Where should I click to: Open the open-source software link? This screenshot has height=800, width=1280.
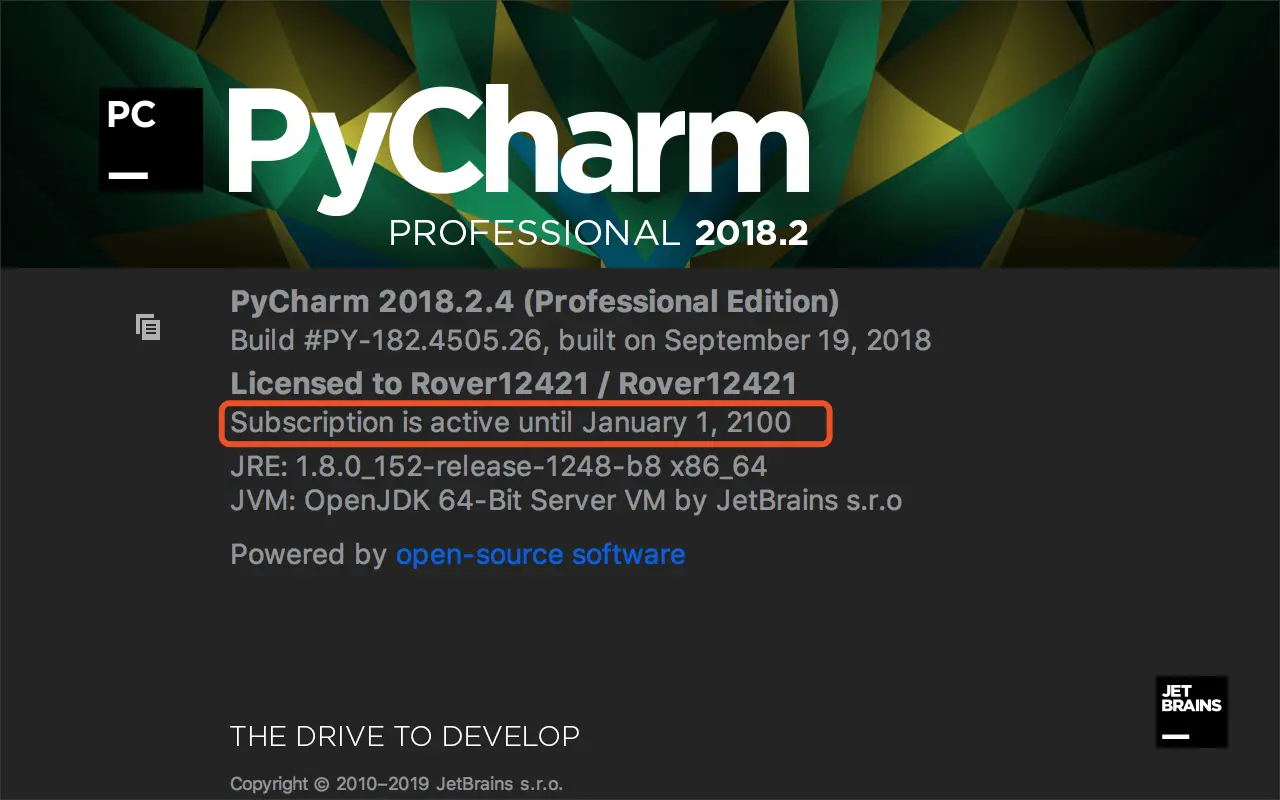(540, 554)
